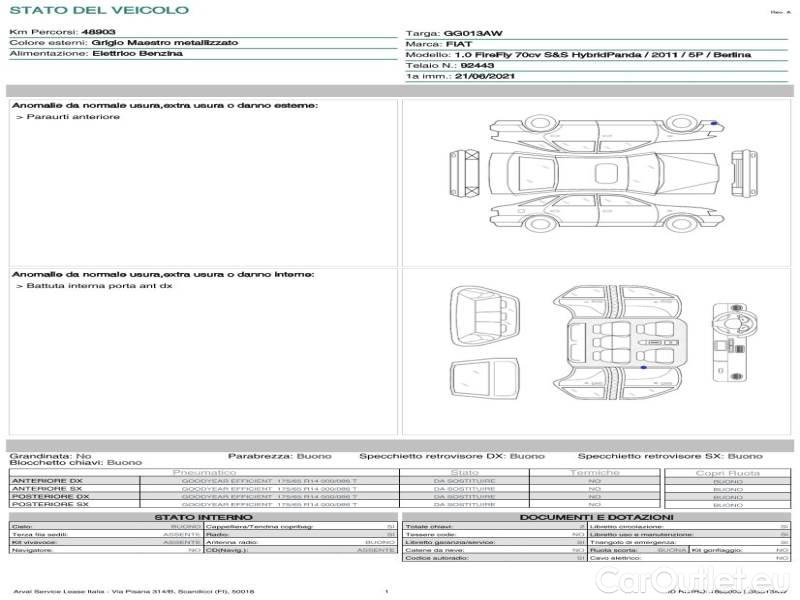The height and width of the screenshot is (600, 800).
Task: Select the "Totale chiavi:" row label
Action: (429, 527)
